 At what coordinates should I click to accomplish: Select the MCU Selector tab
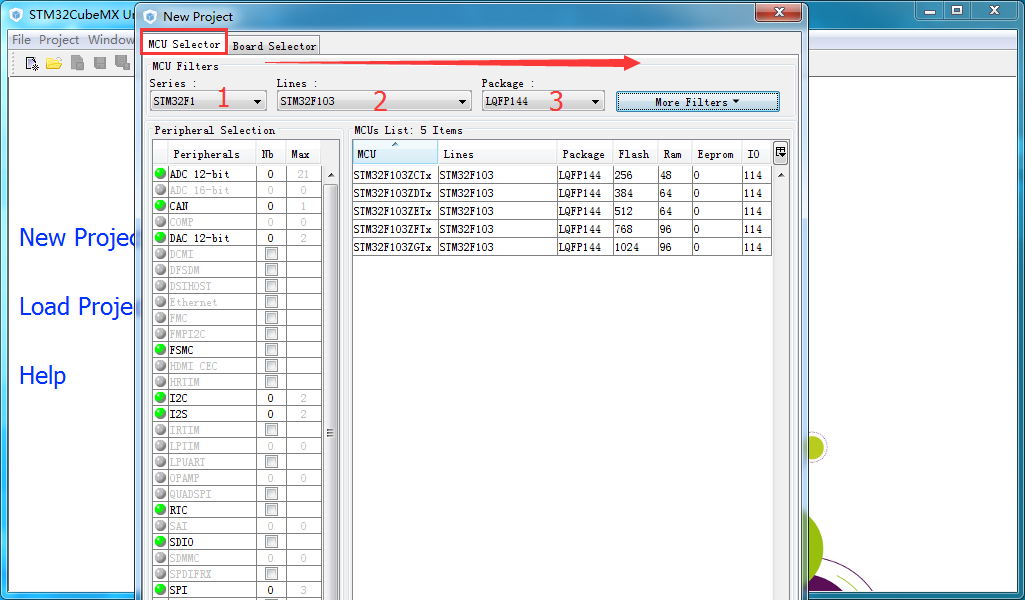point(184,44)
